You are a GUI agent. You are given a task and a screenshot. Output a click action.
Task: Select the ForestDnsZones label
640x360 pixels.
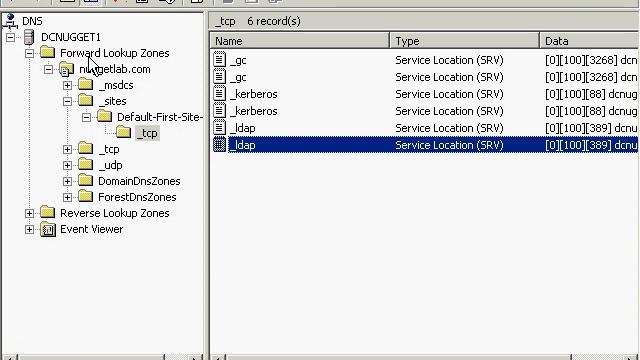[x=137, y=197]
